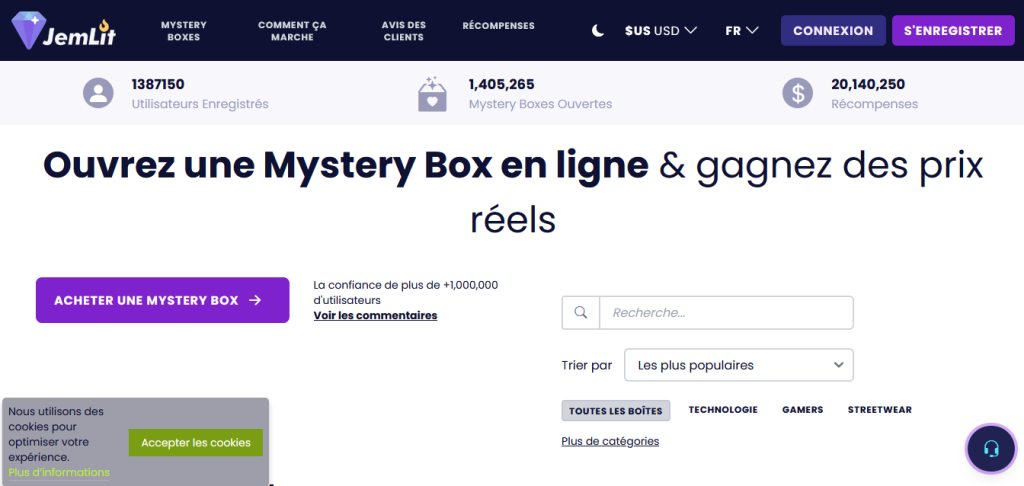Click the mystery boxes opened gift icon
Viewport: 1024px width, 486px height.
click(432, 94)
